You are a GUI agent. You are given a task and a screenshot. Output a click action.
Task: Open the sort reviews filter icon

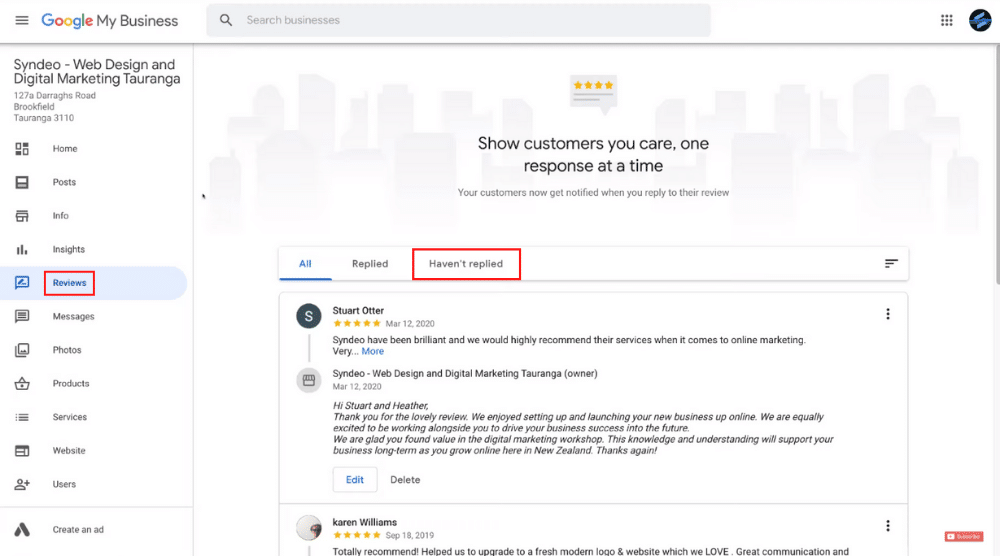[x=891, y=263]
